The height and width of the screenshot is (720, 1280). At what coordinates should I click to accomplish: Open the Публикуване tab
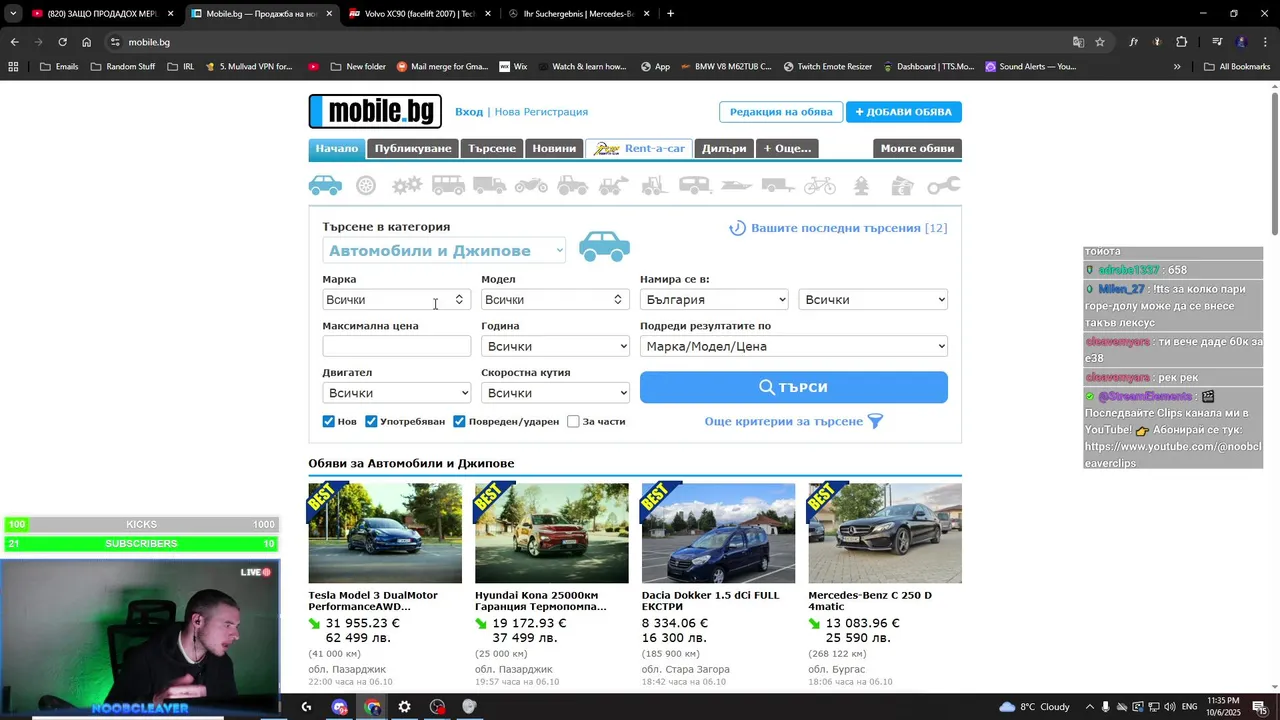[413, 148]
